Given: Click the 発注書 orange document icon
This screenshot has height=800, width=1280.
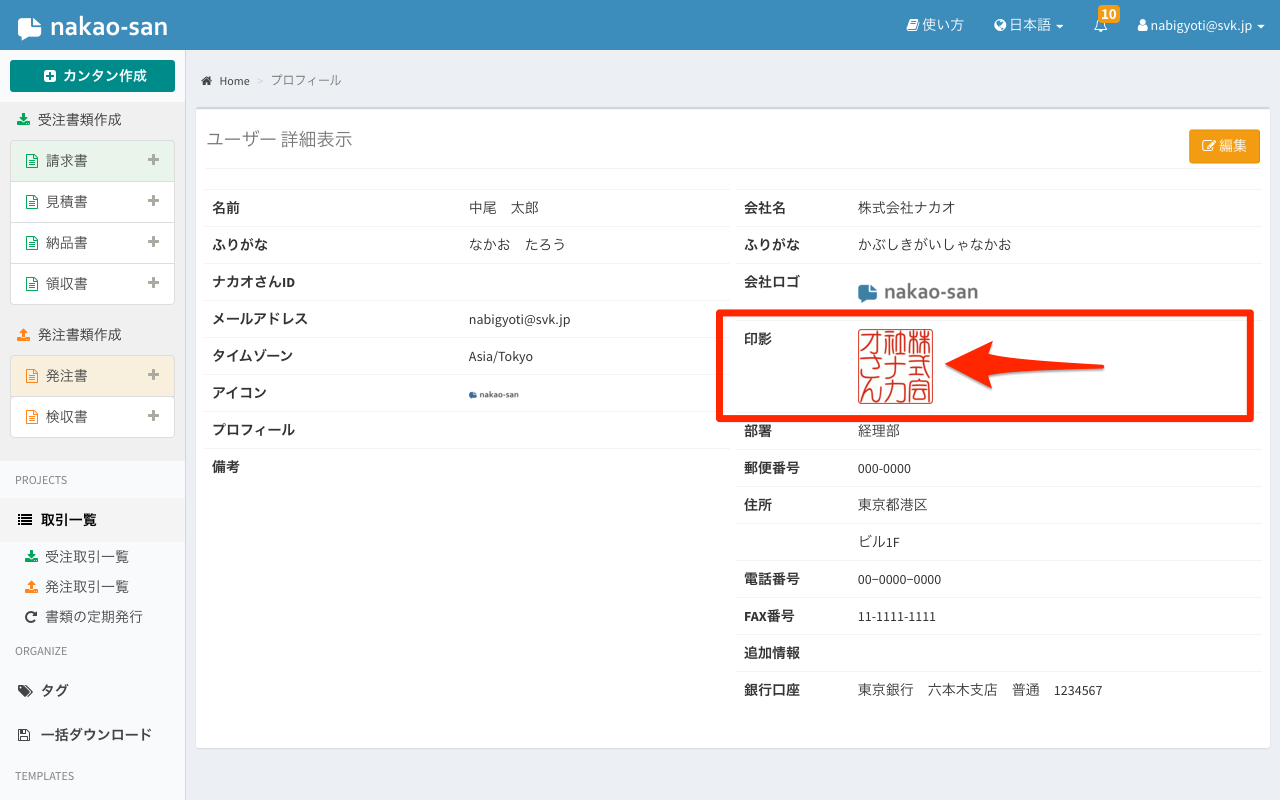Looking at the screenshot, I should pyautogui.click(x=32, y=376).
